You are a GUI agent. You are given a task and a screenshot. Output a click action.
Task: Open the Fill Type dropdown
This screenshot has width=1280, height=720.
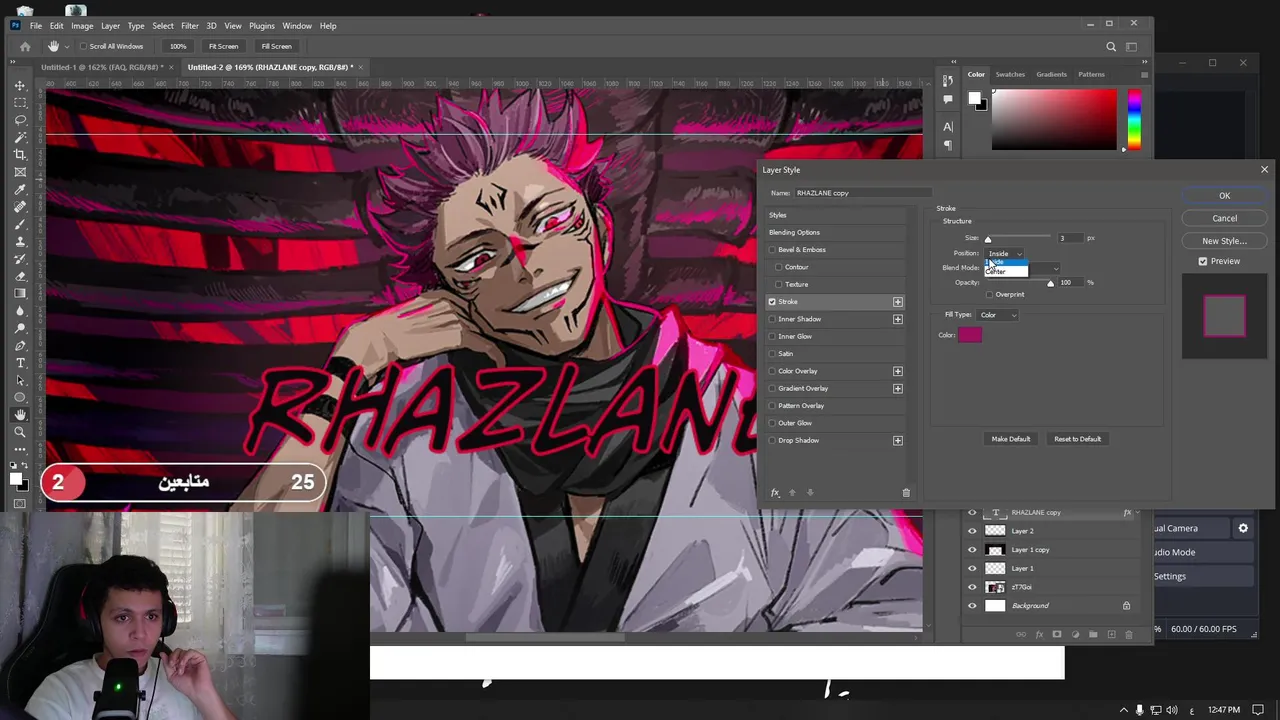pyautogui.click(x=998, y=315)
